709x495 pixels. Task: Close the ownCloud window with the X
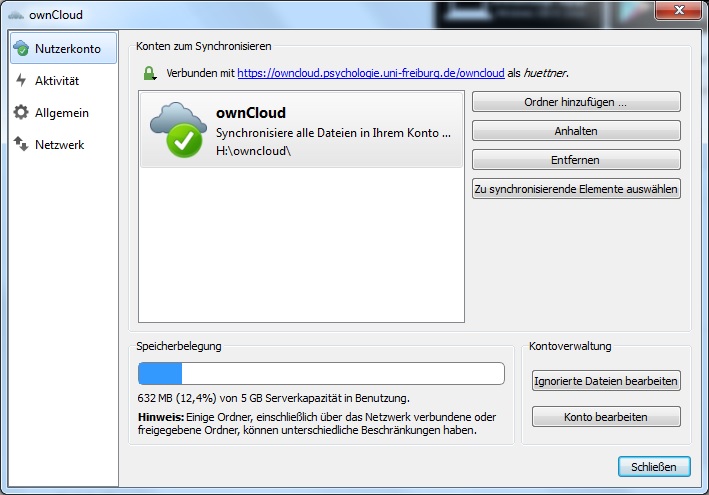pyautogui.click(x=678, y=10)
